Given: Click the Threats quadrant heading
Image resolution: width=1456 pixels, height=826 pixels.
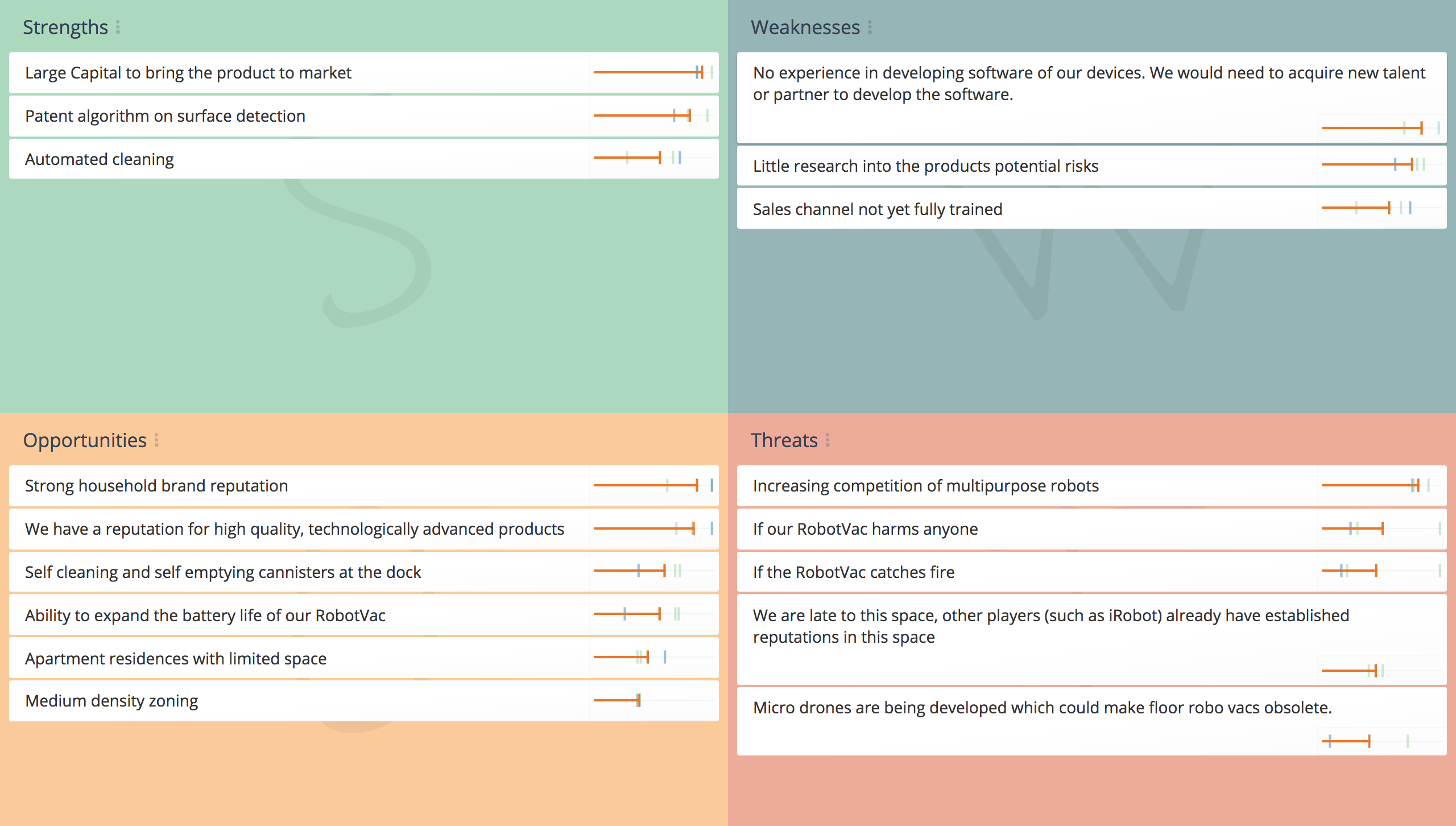Looking at the screenshot, I should point(785,440).
